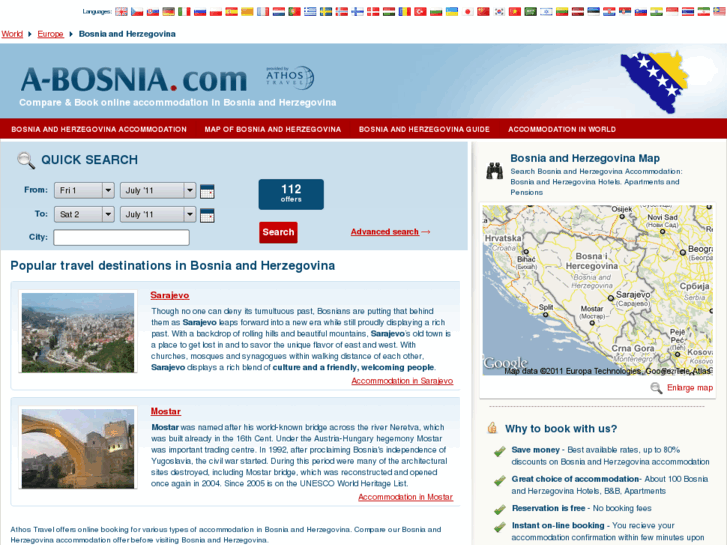Open the Sarajevo destination title link

170,295
